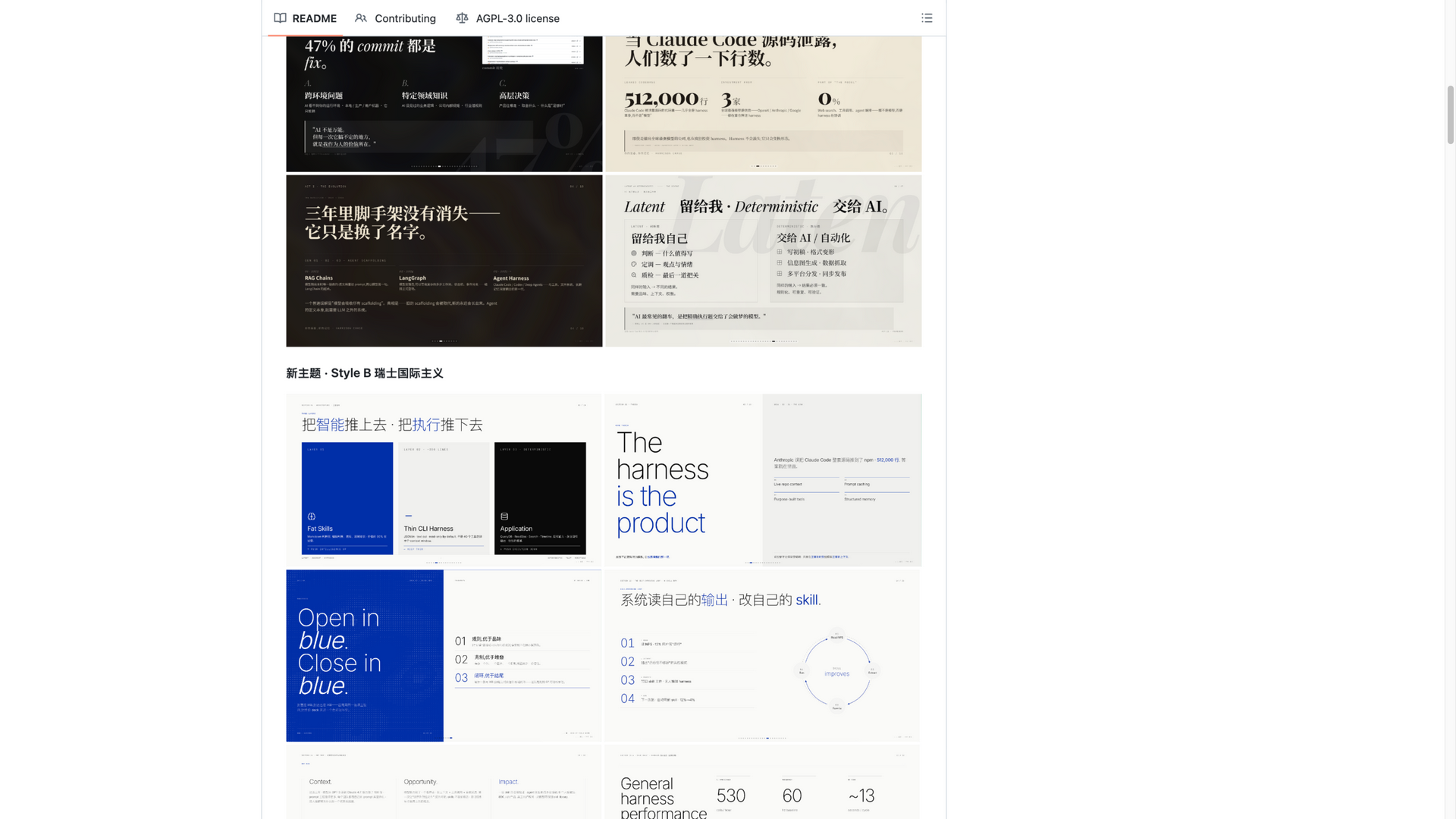Open the '把智能推上去 · 把执行推下去' slide image

(444, 480)
